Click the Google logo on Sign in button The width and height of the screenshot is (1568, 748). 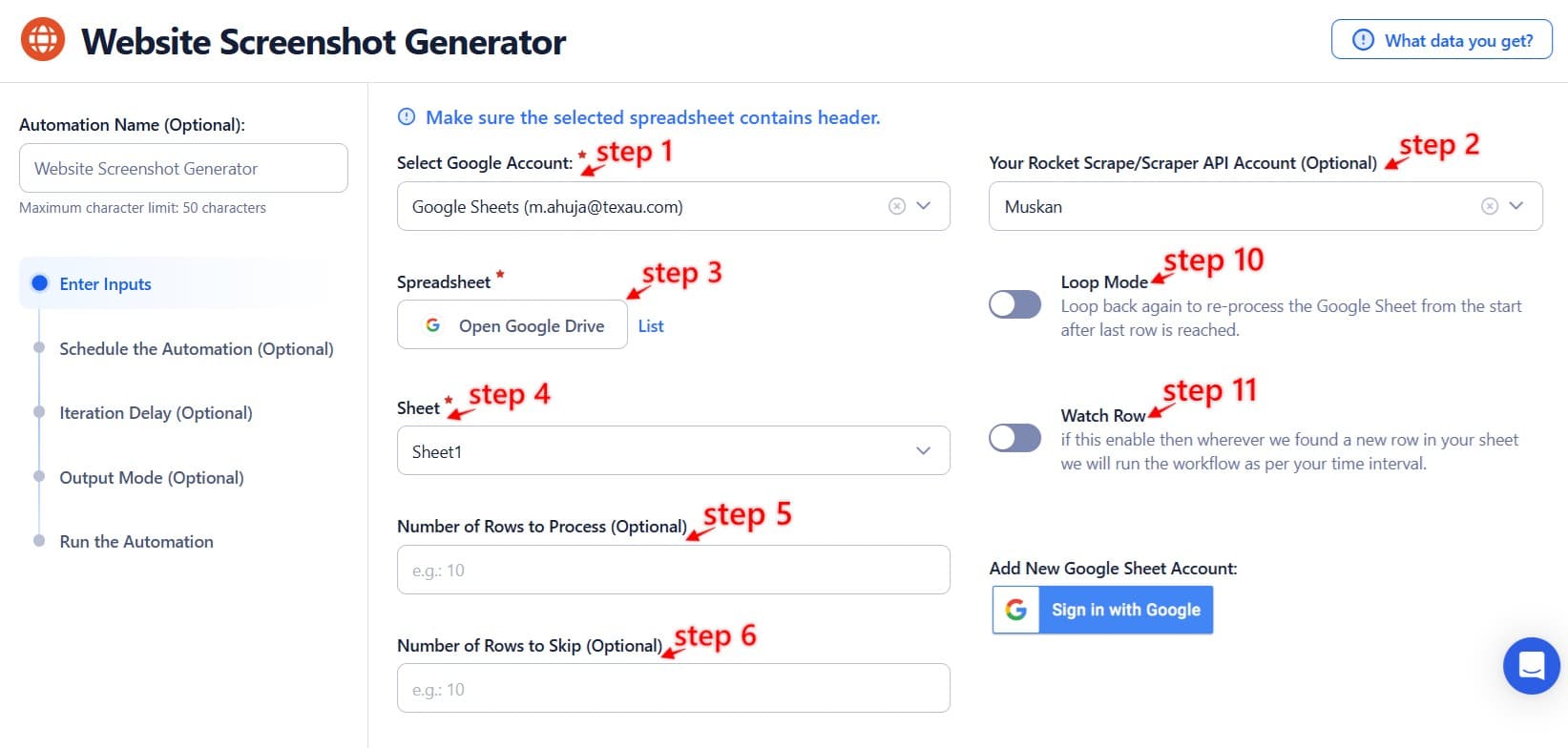(x=1016, y=610)
